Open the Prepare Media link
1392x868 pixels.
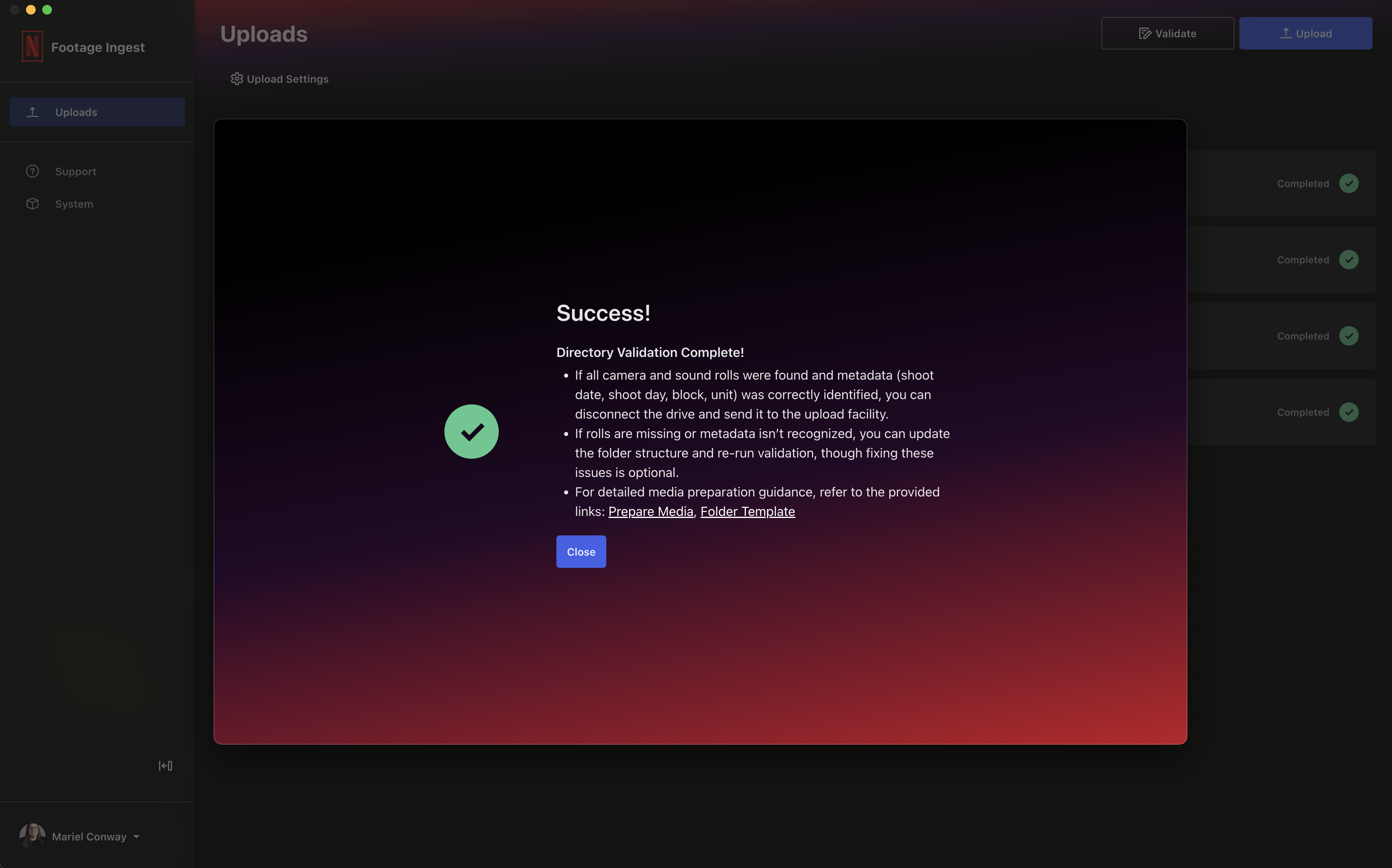pyautogui.click(x=651, y=511)
